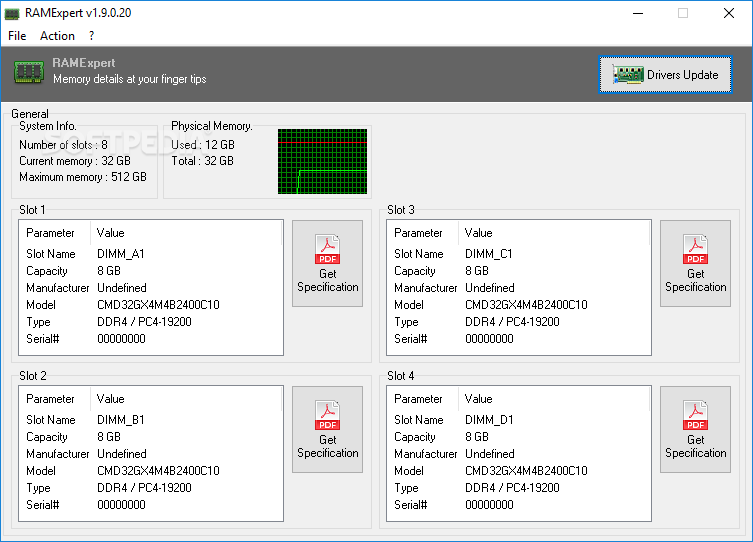Image resolution: width=753 pixels, height=542 pixels.
Task: Select the Serial# row in Slot 3
Action: pyautogui.click(x=518, y=339)
